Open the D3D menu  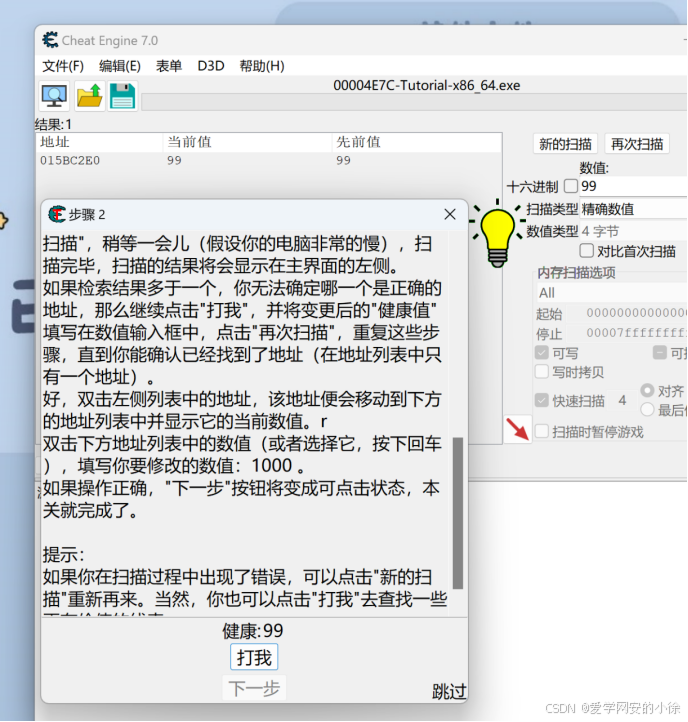point(211,66)
